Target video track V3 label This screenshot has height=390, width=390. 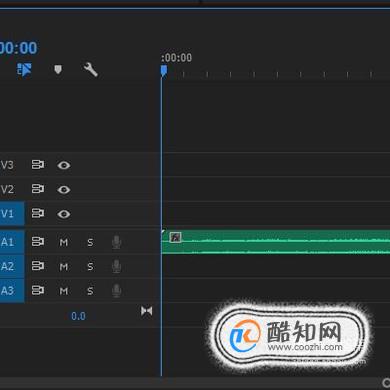point(7,165)
